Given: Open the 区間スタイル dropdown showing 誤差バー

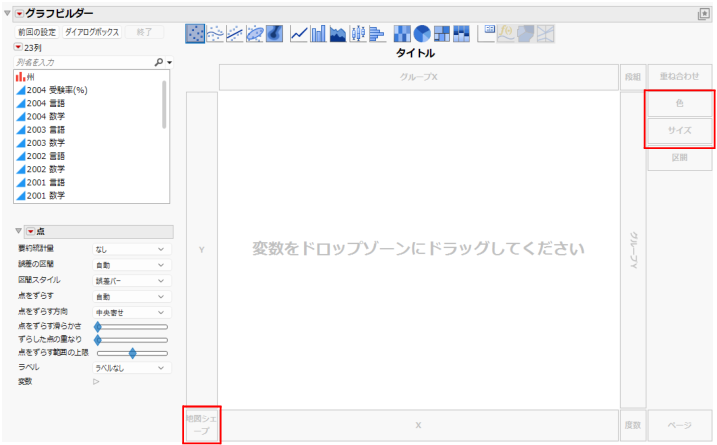Looking at the screenshot, I should click(132, 281).
